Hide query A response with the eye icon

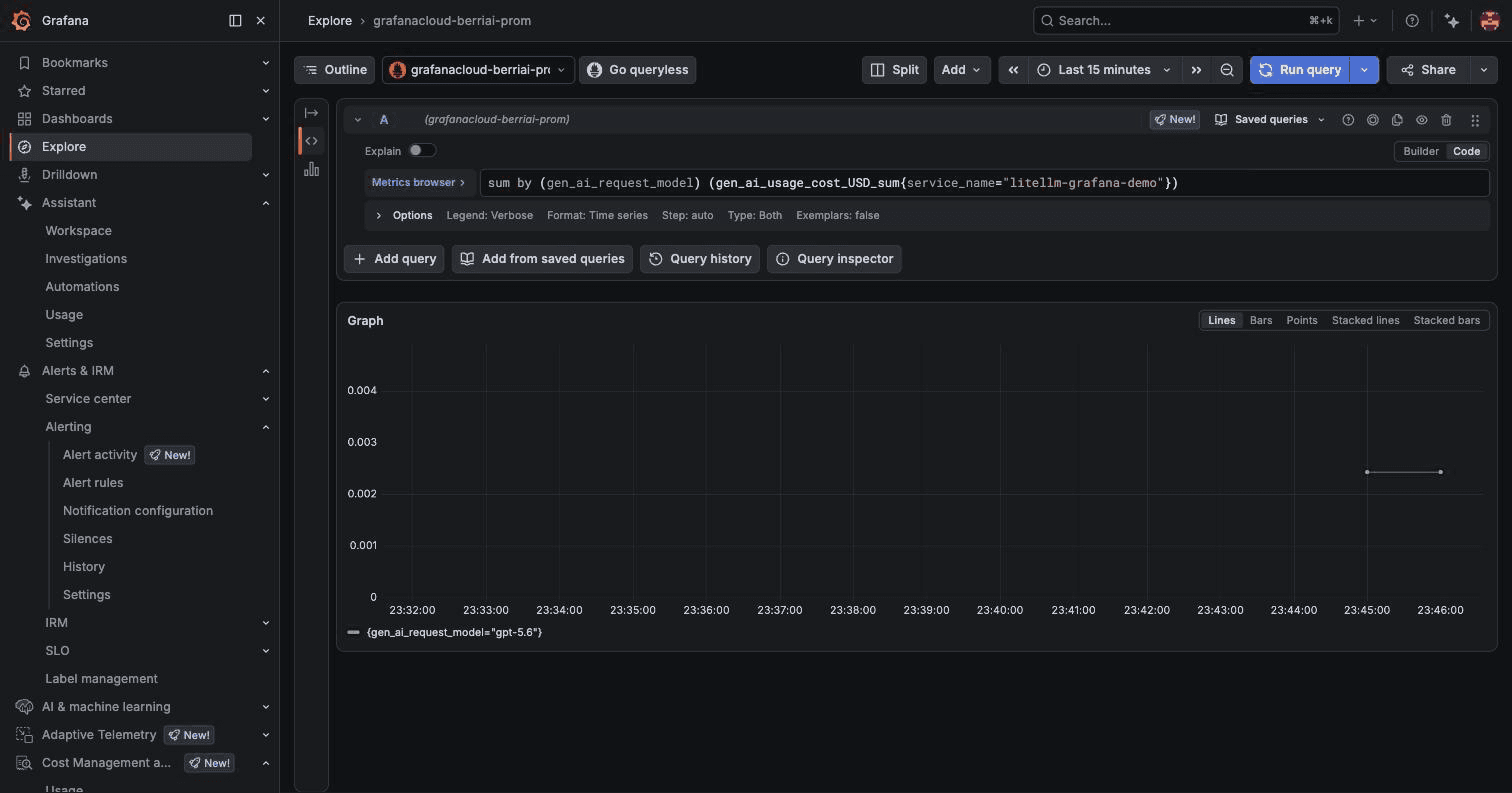[x=1421, y=120]
